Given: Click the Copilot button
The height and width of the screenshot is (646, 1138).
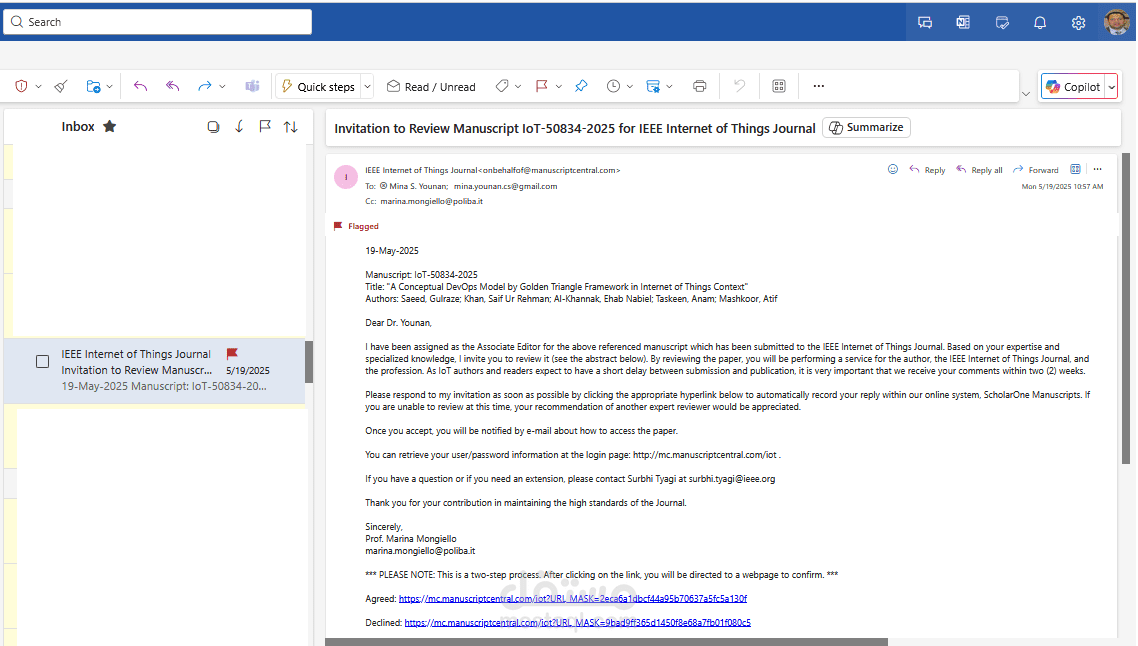Looking at the screenshot, I should [x=1073, y=87].
